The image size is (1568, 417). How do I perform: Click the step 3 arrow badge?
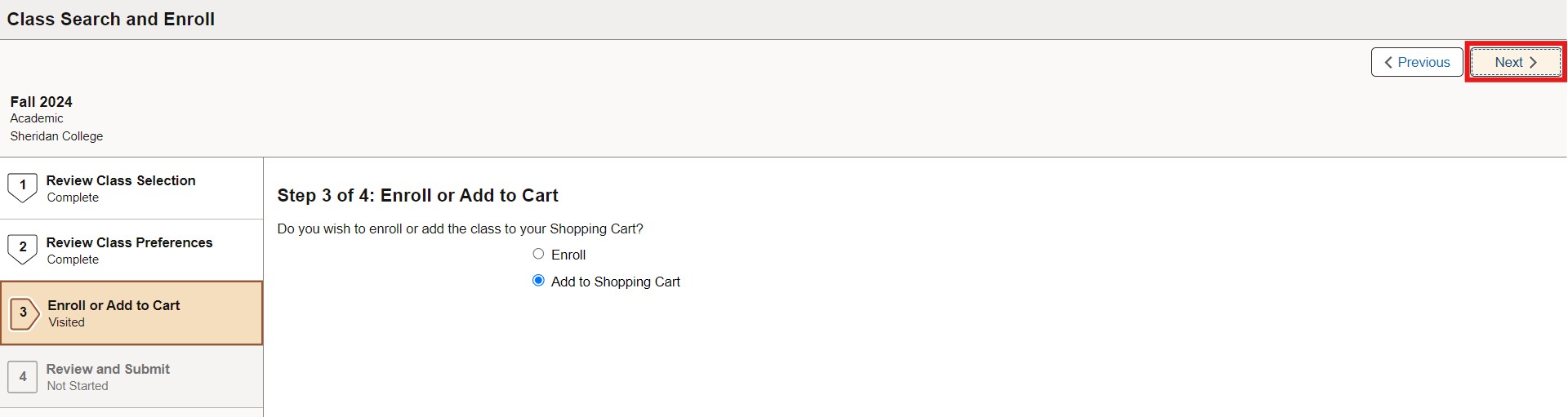pyautogui.click(x=24, y=313)
